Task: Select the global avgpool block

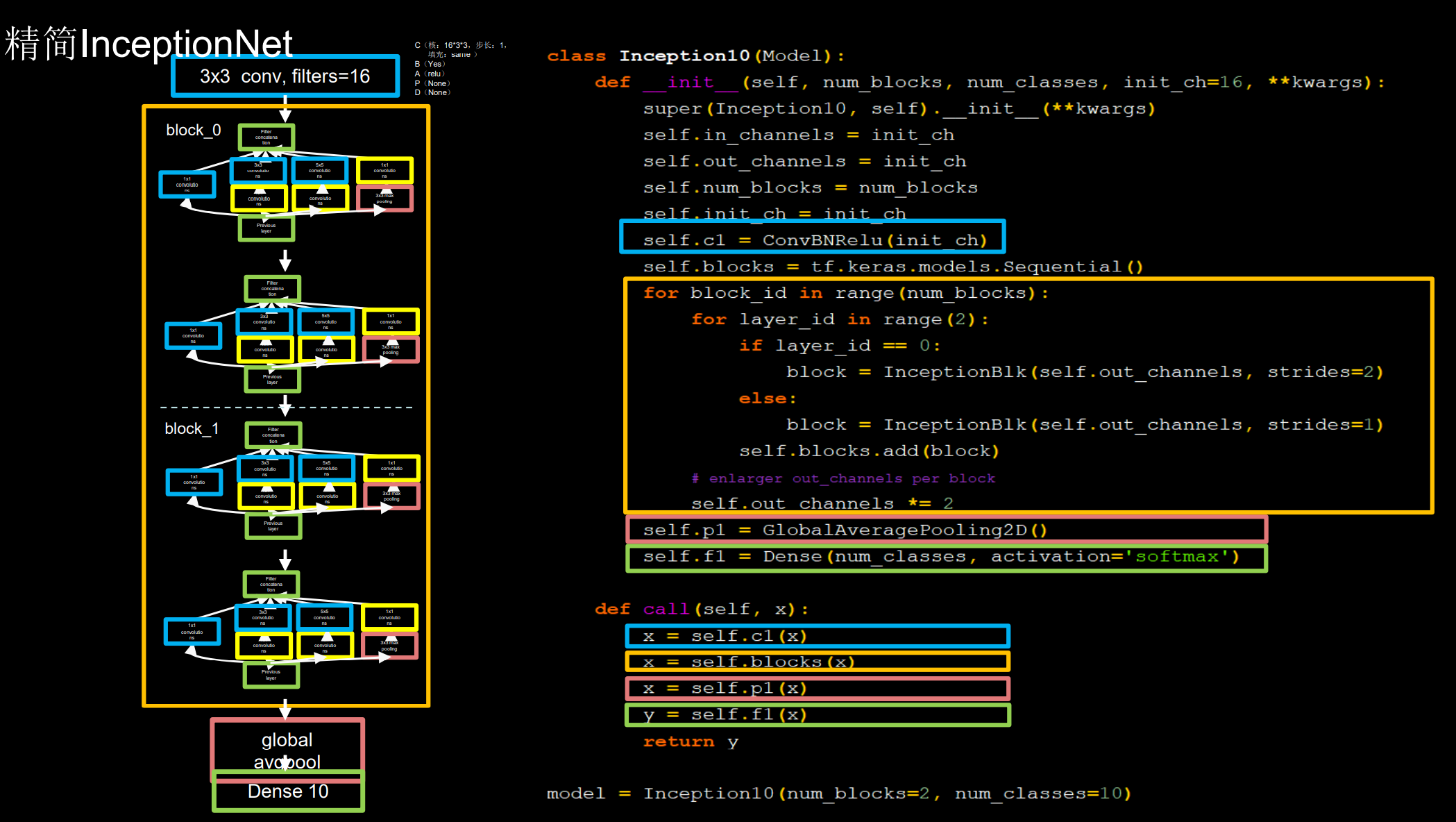Action: 287,750
